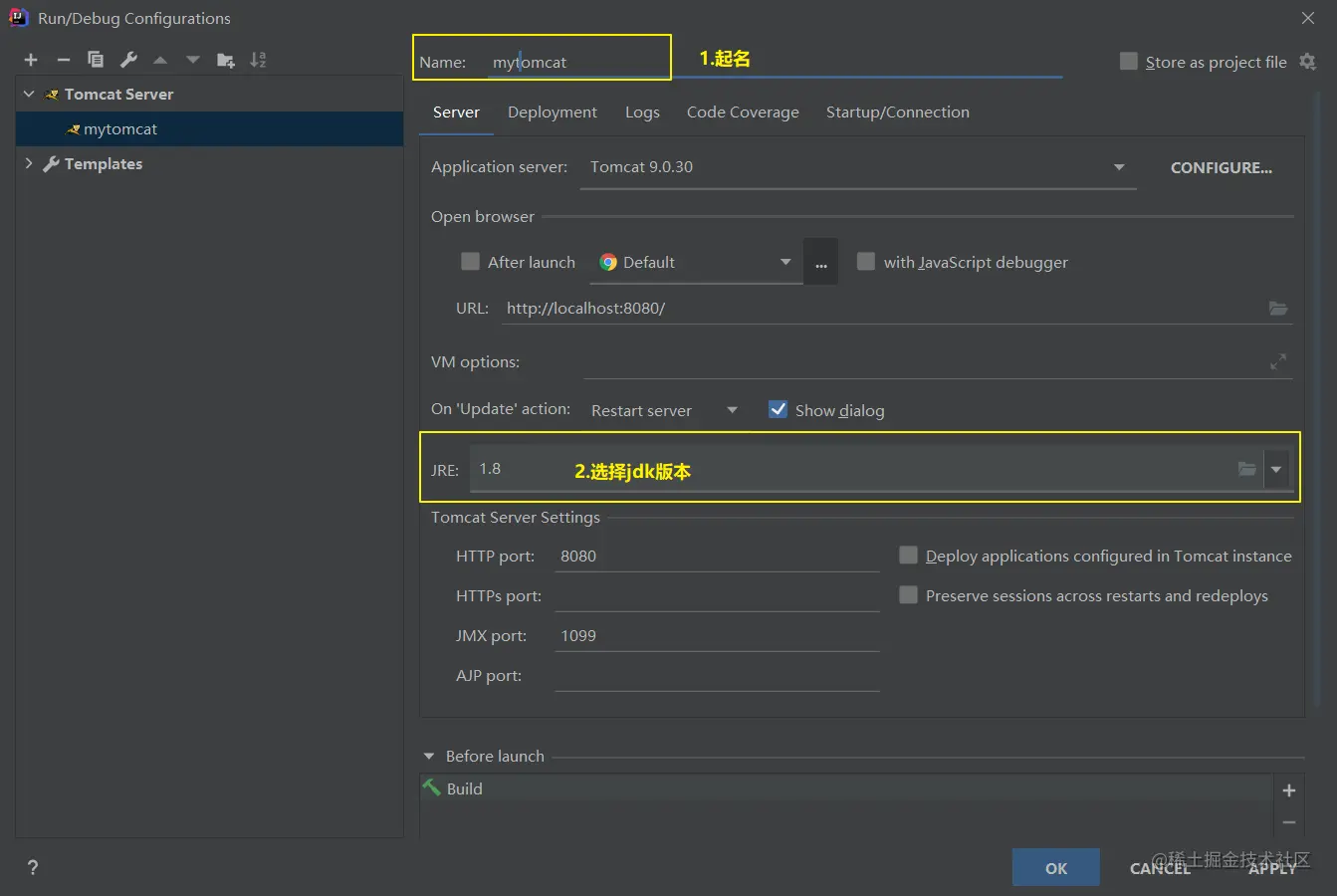Click the folder icon in the URL field
This screenshot has width=1337, height=896.
(x=1278, y=309)
